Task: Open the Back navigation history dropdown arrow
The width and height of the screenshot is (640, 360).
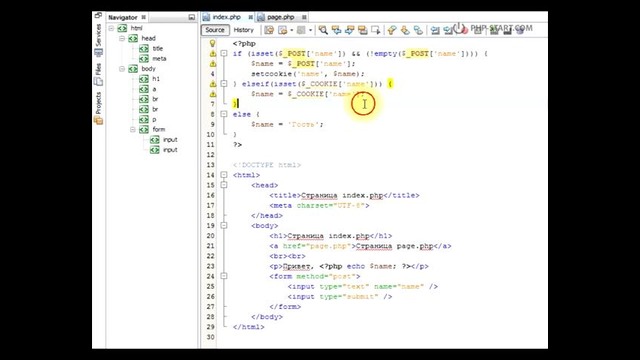Action: [291, 30]
